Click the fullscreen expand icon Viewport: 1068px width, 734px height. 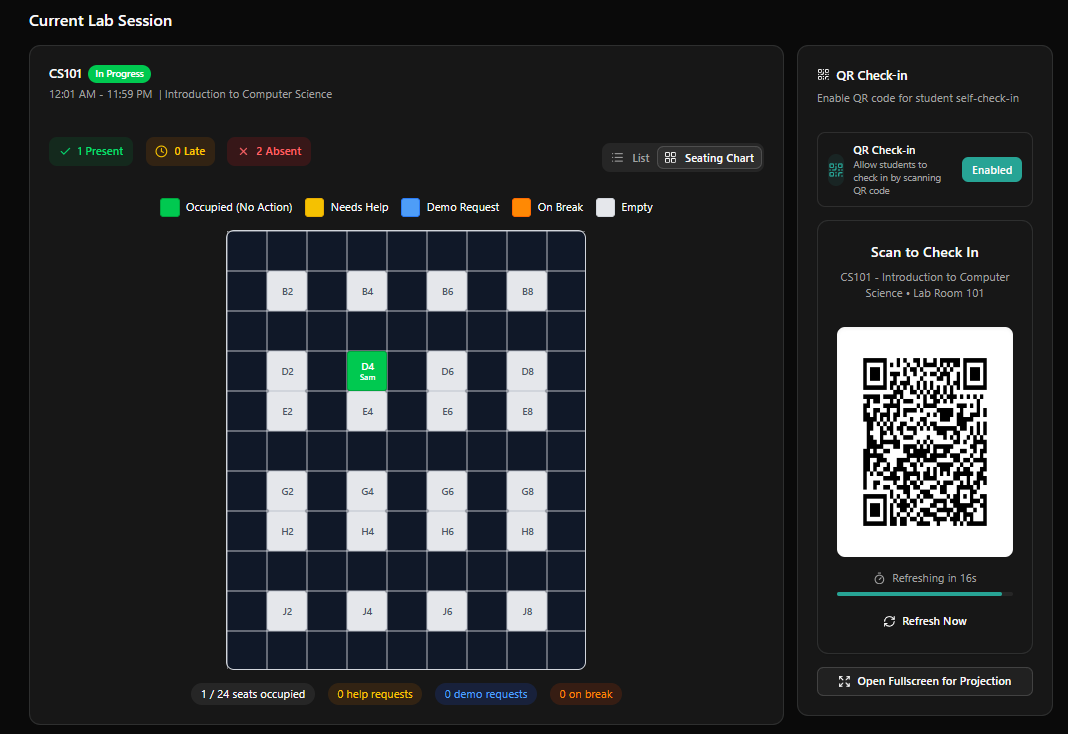click(x=844, y=682)
